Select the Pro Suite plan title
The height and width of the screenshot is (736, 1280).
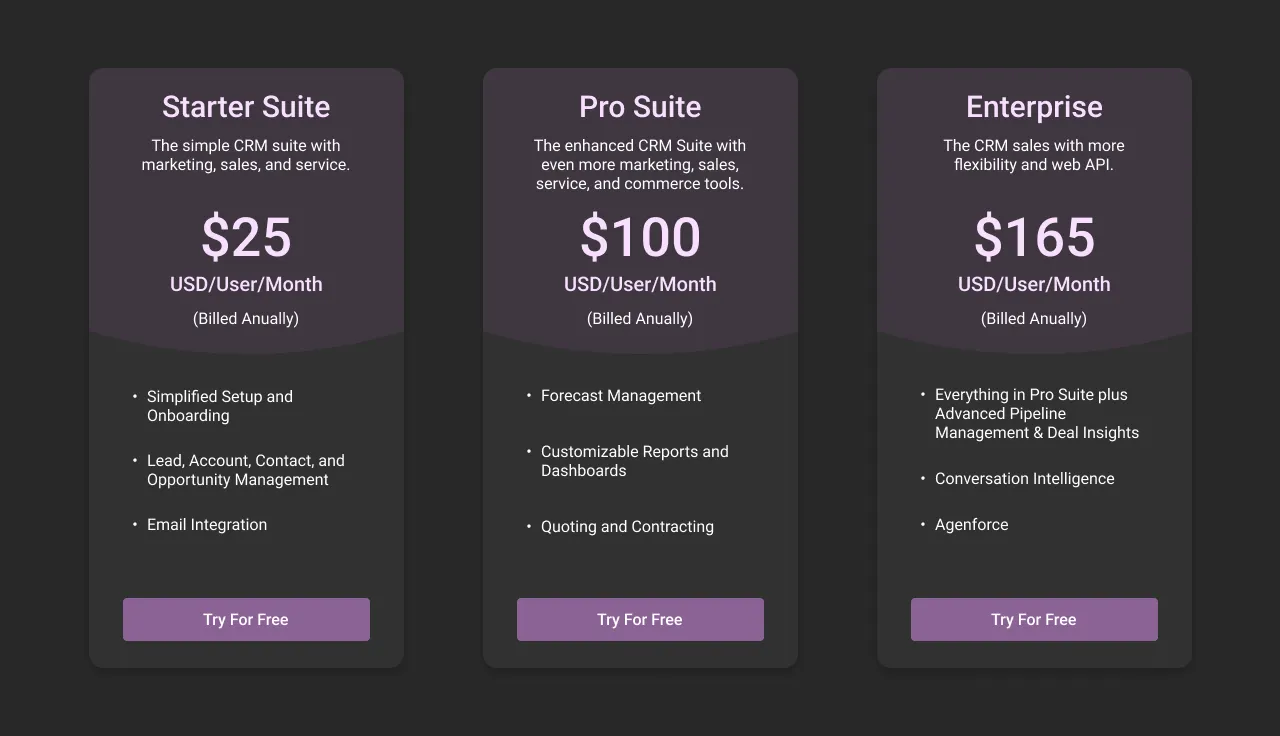tap(640, 107)
